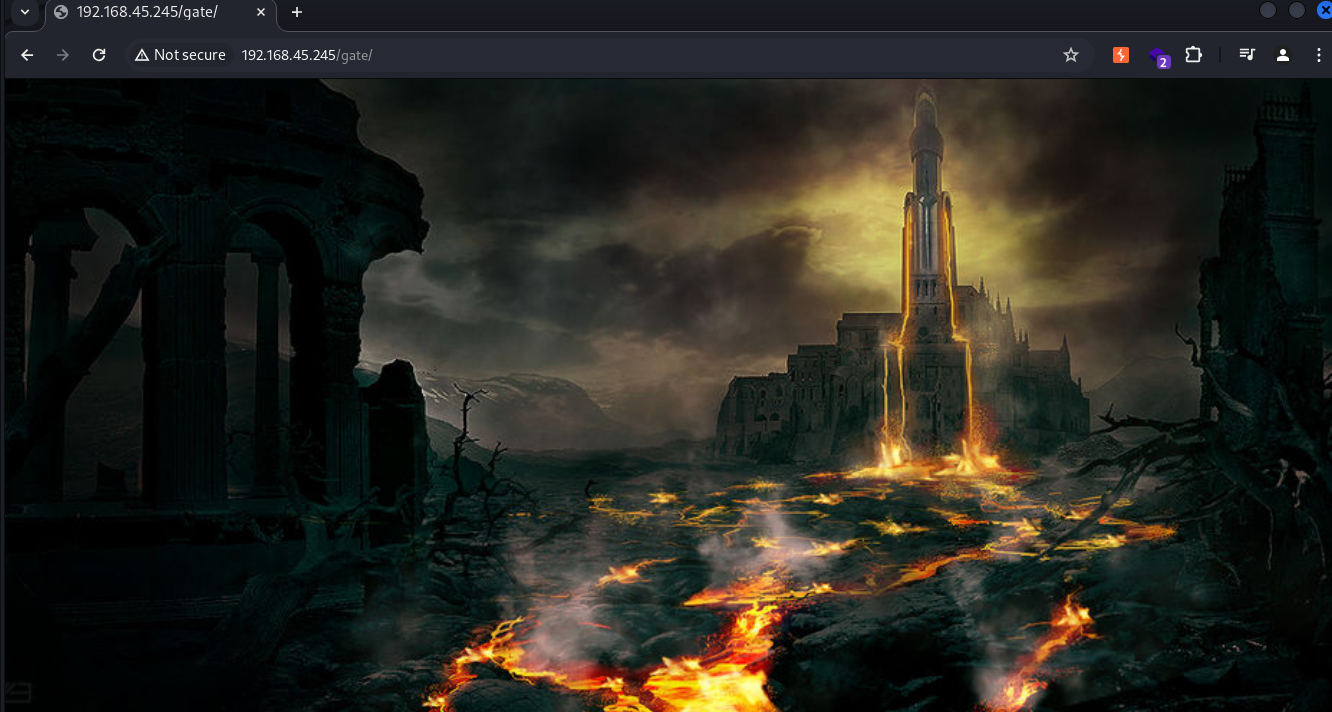Image resolution: width=1332 pixels, height=712 pixels.
Task: Go back to the previous page
Action: (x=27, y=55)
